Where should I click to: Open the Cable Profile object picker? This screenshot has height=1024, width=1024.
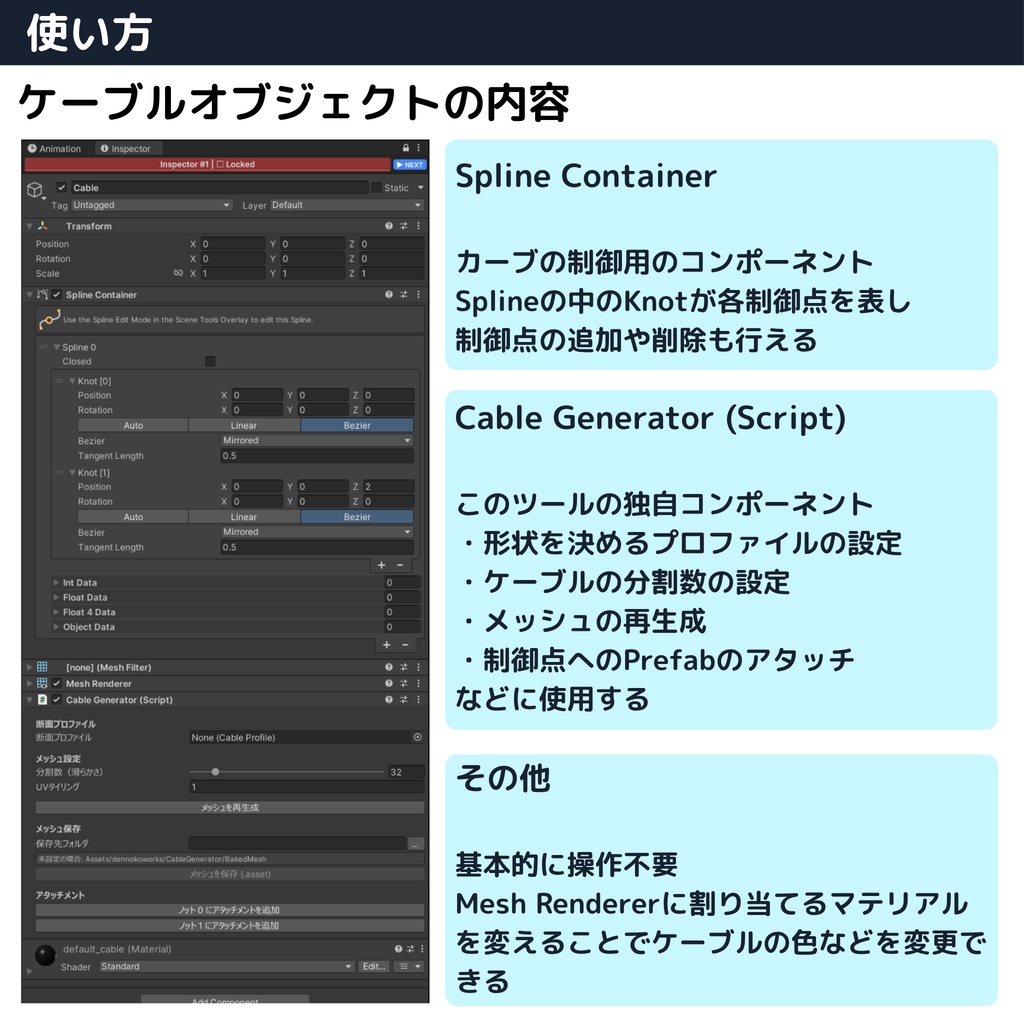pyautogui.click(x=417, y=738)
